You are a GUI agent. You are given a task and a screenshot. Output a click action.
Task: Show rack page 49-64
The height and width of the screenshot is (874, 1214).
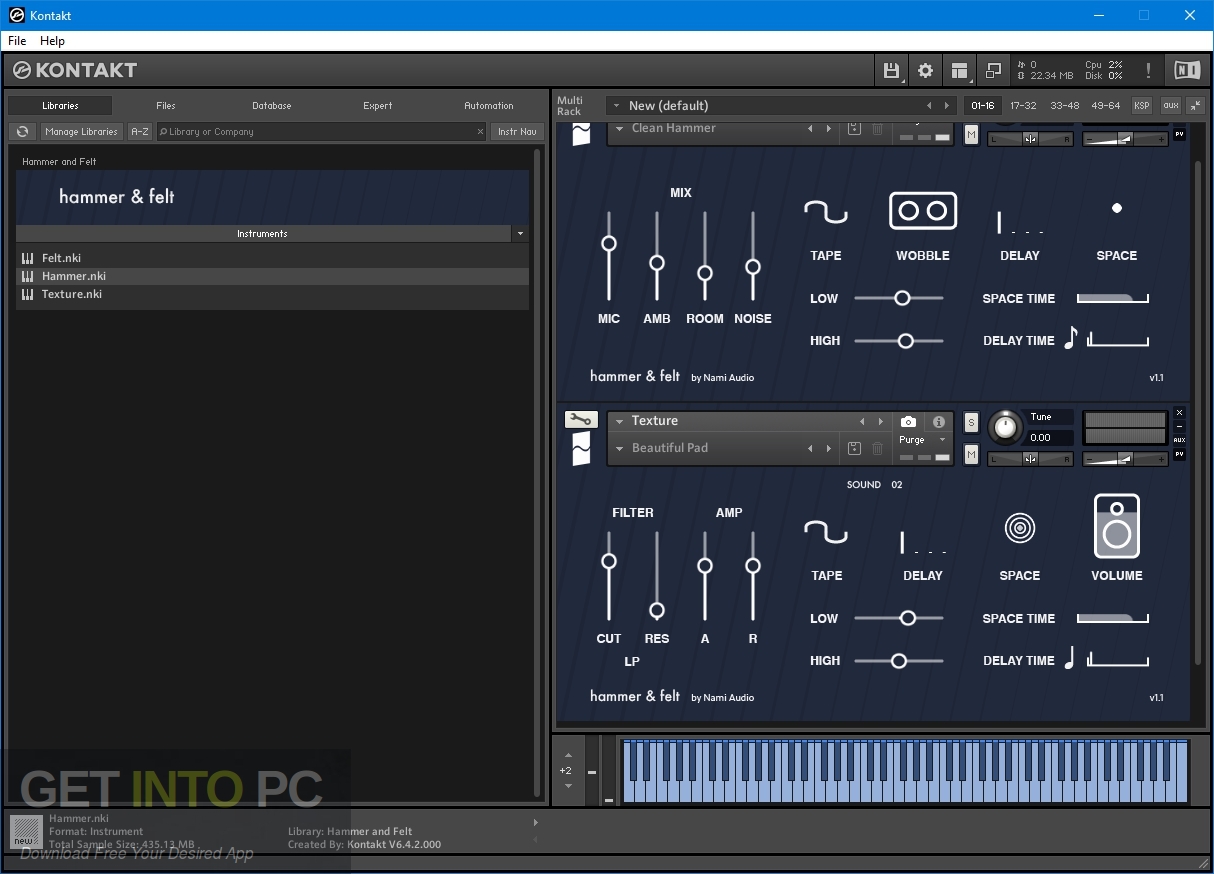coord(1106,105)
